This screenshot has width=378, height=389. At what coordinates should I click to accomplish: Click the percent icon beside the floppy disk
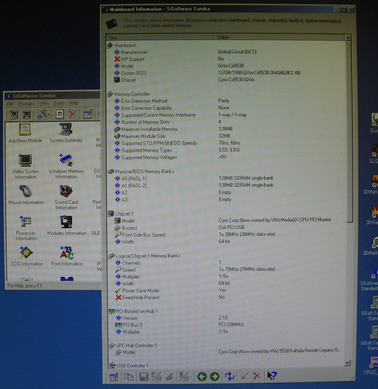(x=156, y=377)
